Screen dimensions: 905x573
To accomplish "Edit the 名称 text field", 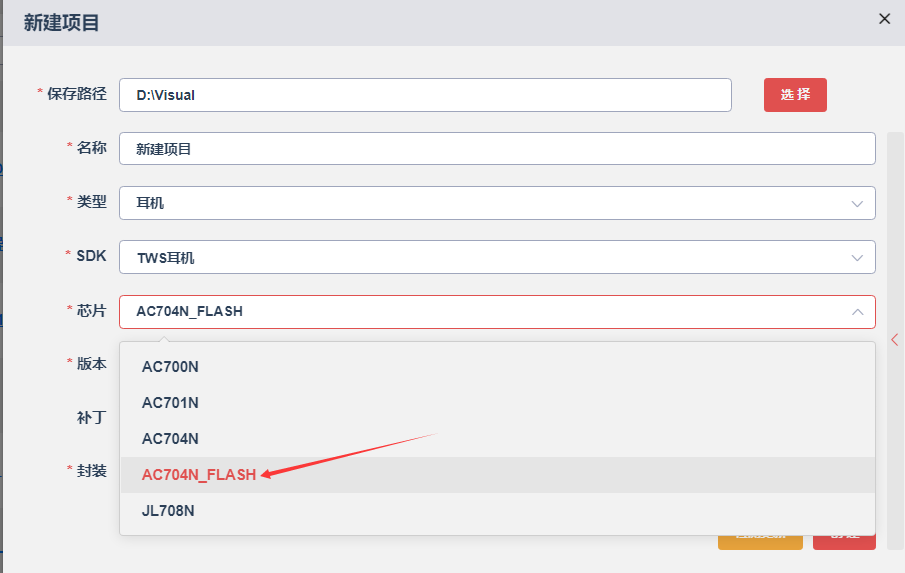I will [497, 149].
